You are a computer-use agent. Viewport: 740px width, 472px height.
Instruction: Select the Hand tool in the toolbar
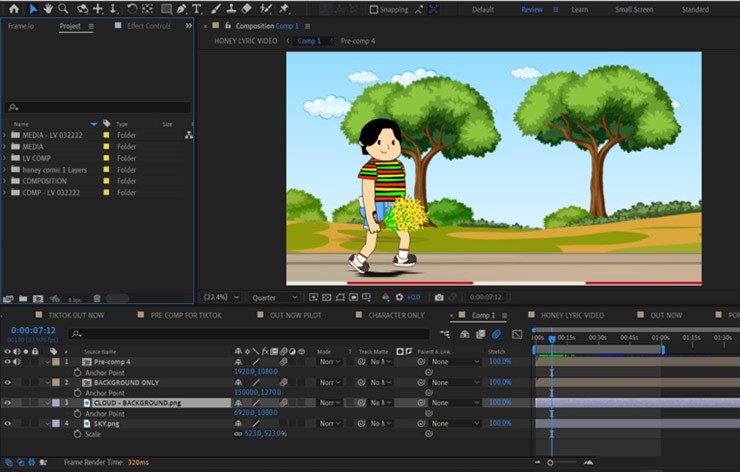[47, 9]
